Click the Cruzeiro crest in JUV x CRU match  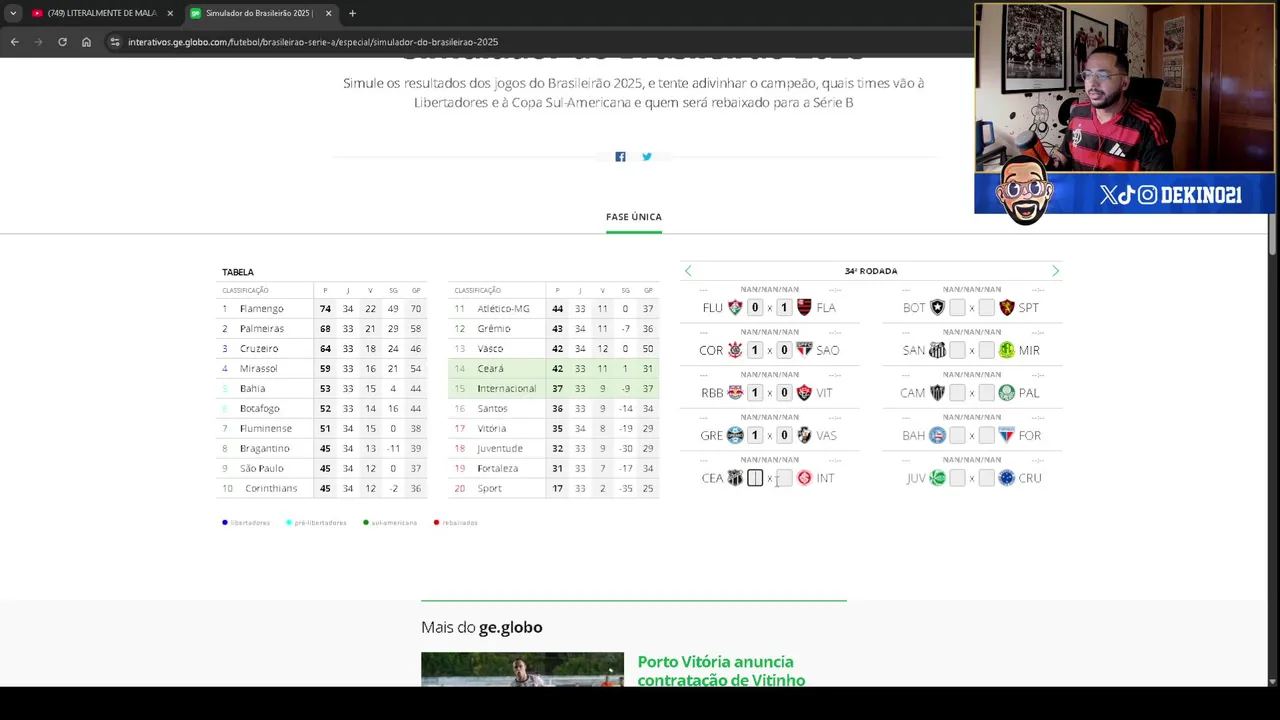[1007, 478]
